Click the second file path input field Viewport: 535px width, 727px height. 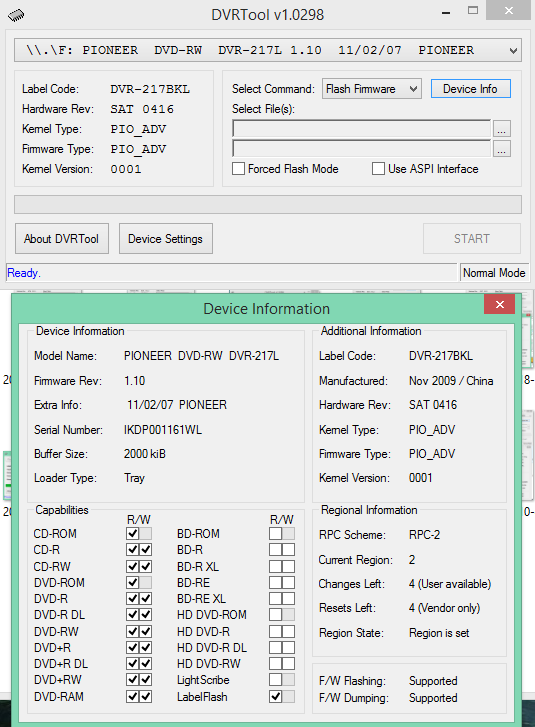pyautogui.click(x=362, y=149)
